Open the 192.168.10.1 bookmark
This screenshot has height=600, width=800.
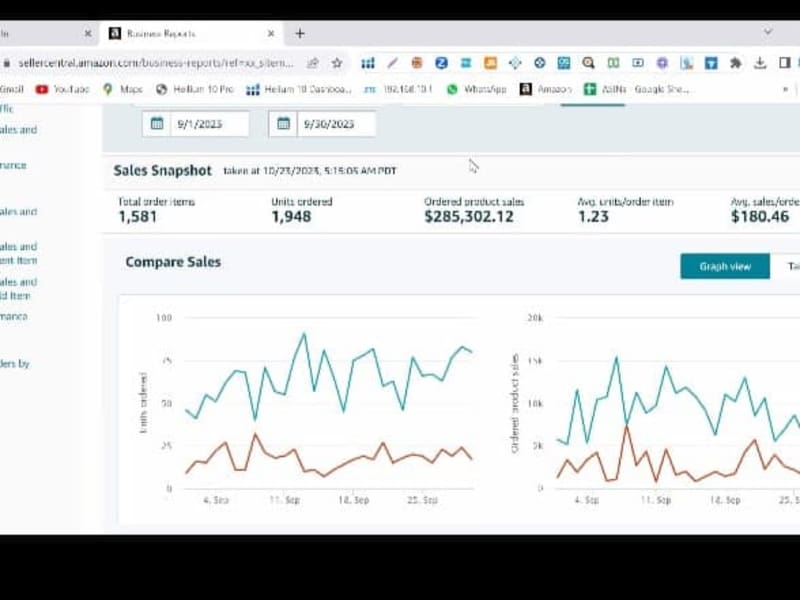[x=398, y=89]
